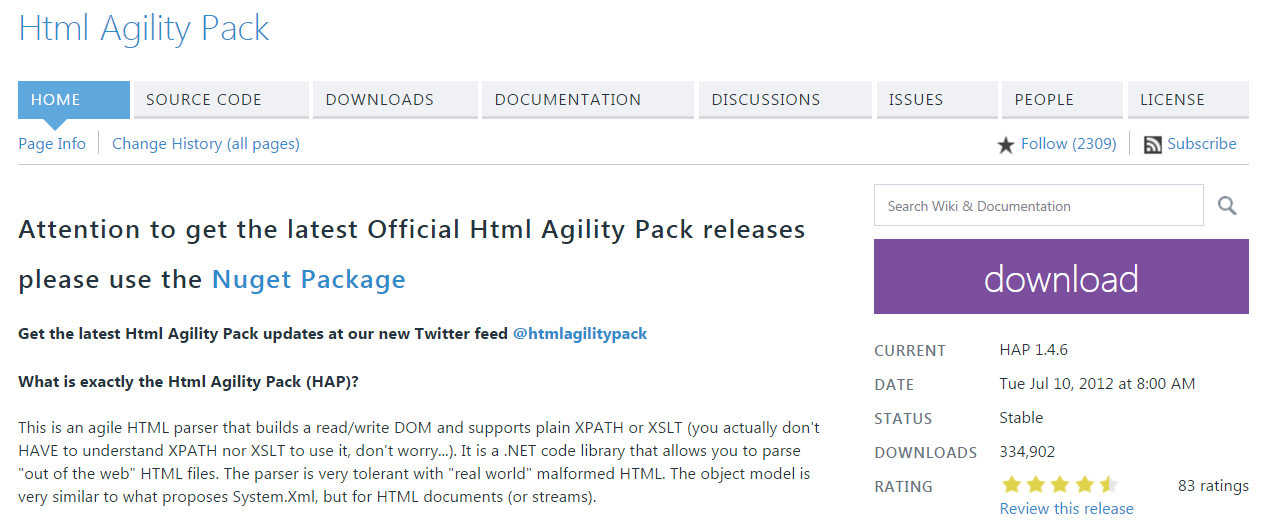Click the Page Info link
This screenshot has width=1261, height=520.
point(52,144)
